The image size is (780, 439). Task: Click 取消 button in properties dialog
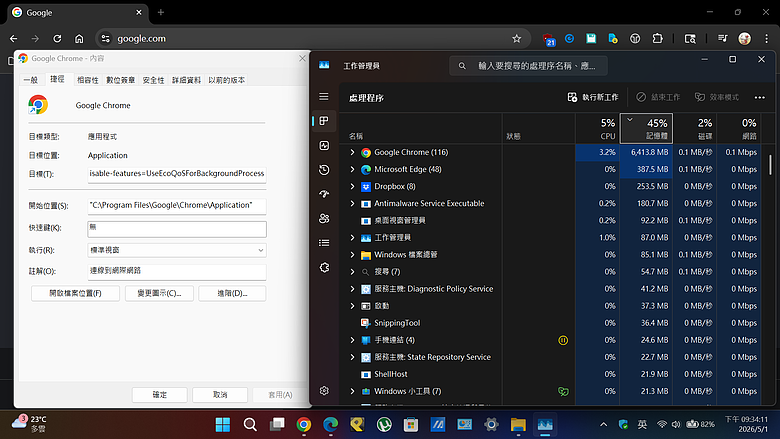click(x=220, y=395)
